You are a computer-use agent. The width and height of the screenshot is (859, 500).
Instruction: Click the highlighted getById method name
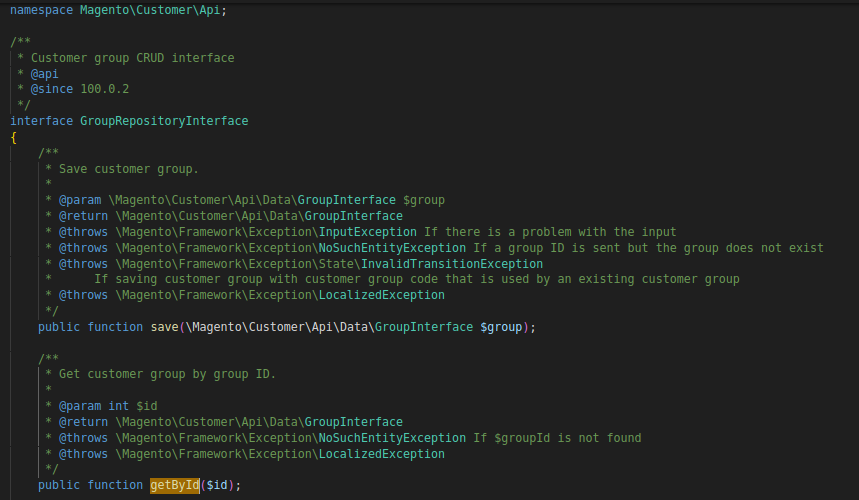point(175,485)
